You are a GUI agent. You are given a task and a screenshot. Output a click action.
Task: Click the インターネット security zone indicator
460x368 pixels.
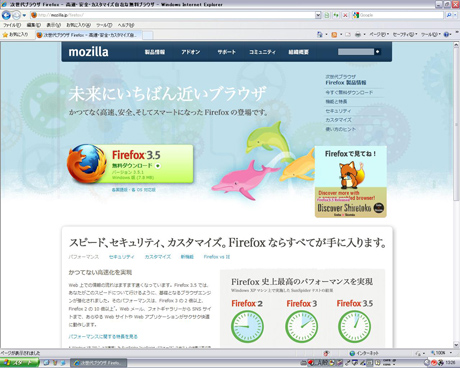pos(364,353)
